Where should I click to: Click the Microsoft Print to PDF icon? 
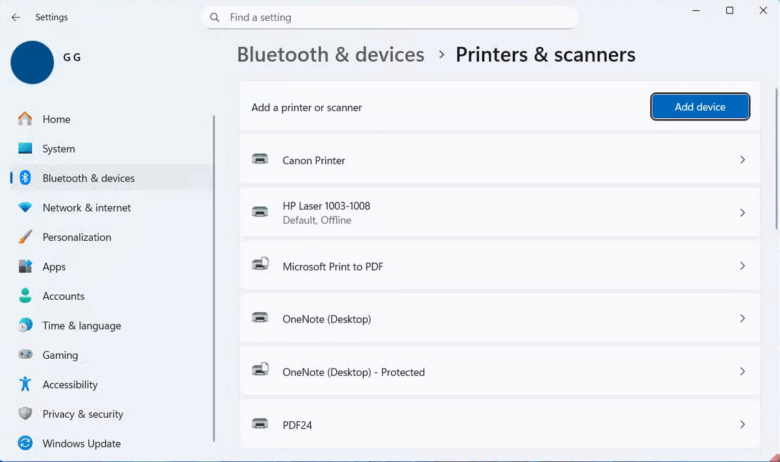coord(260,265)
